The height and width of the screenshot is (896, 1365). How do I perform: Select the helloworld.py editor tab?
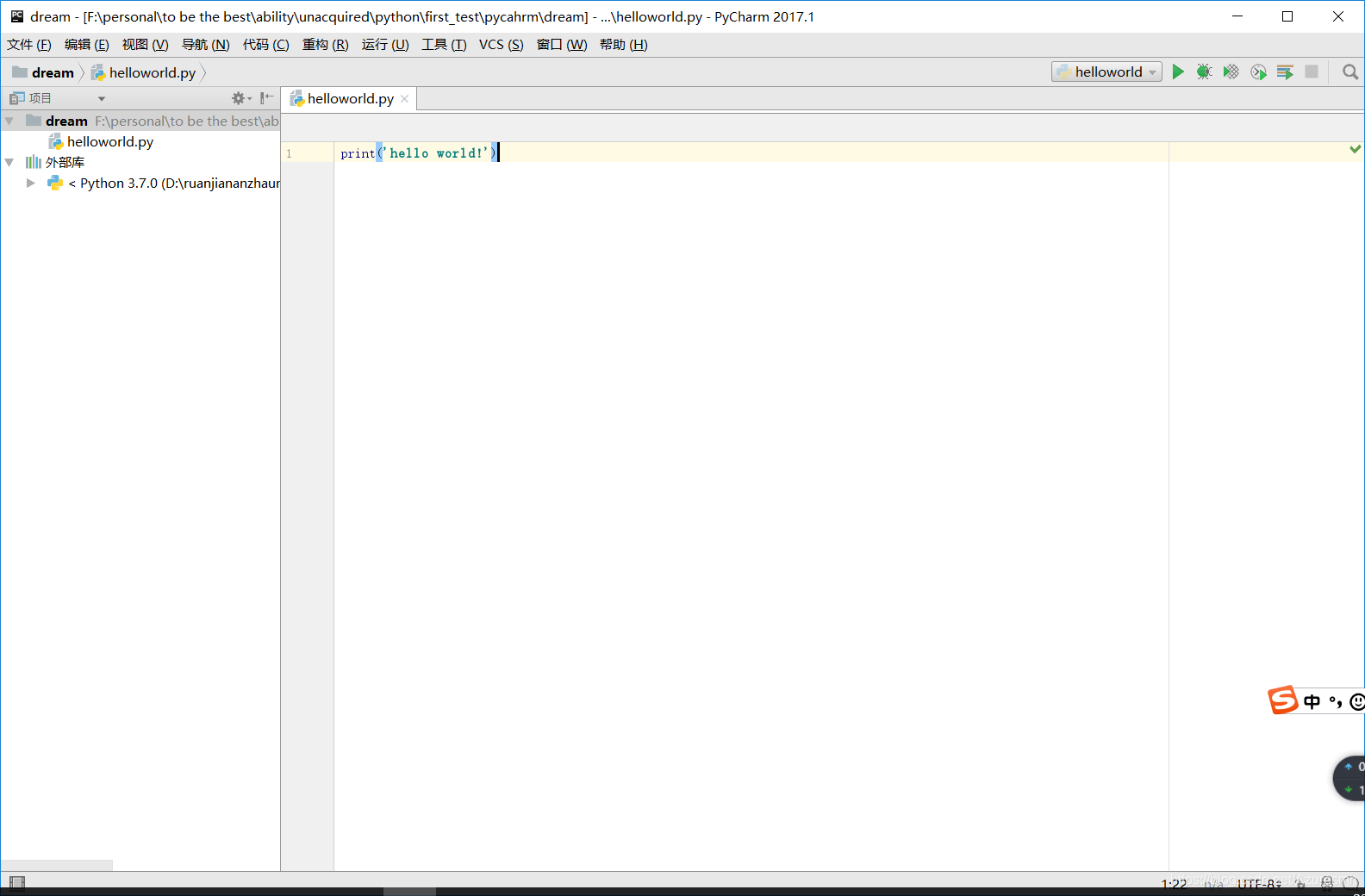click(x=351, y=99)
